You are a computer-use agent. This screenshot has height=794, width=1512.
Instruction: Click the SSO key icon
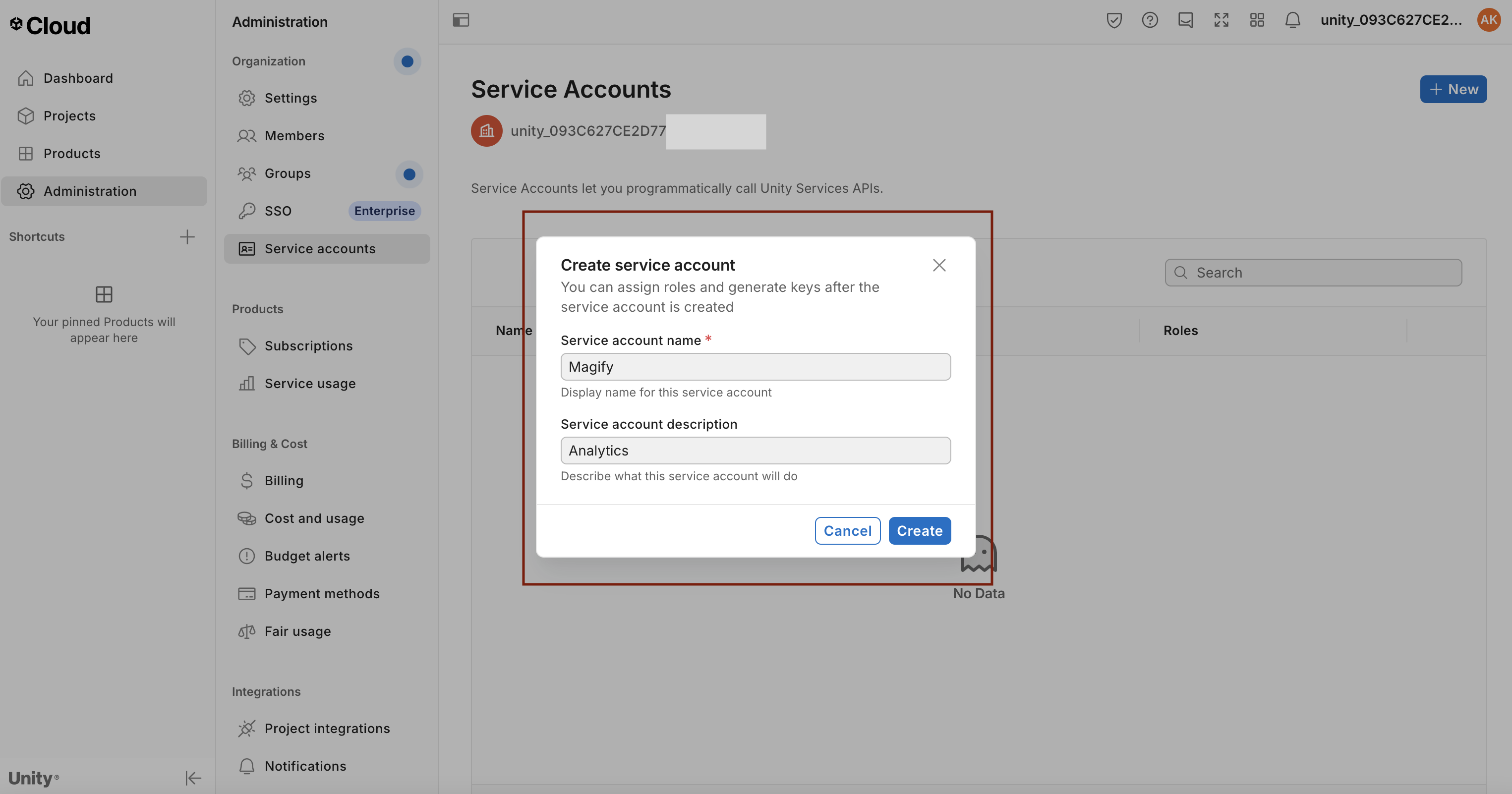246,211
